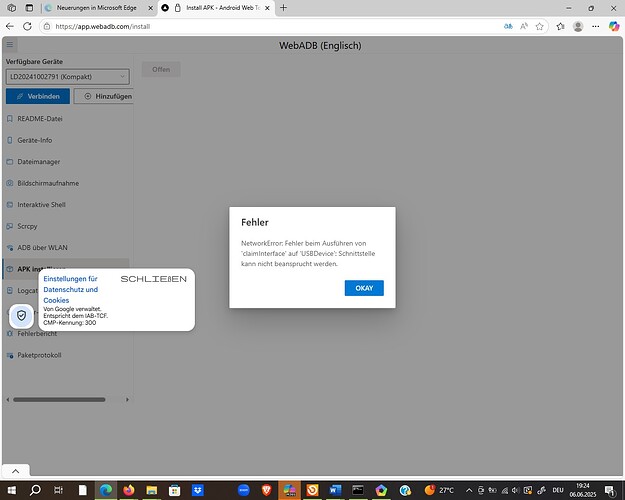Screen dimensions: 625x500
Task: Open Interaktive Shell in the sidebar
Action: click(x=41, y=205)
